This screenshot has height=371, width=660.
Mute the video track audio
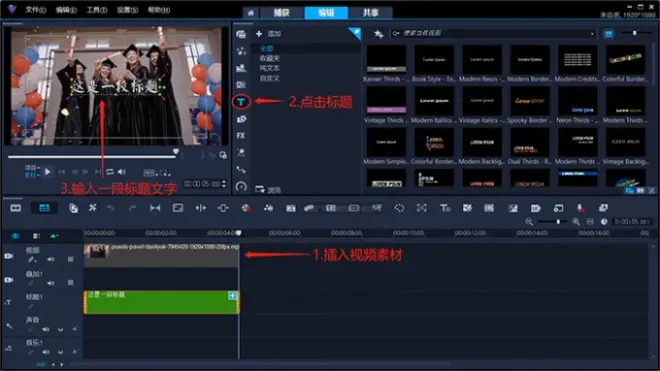[51, 259]
